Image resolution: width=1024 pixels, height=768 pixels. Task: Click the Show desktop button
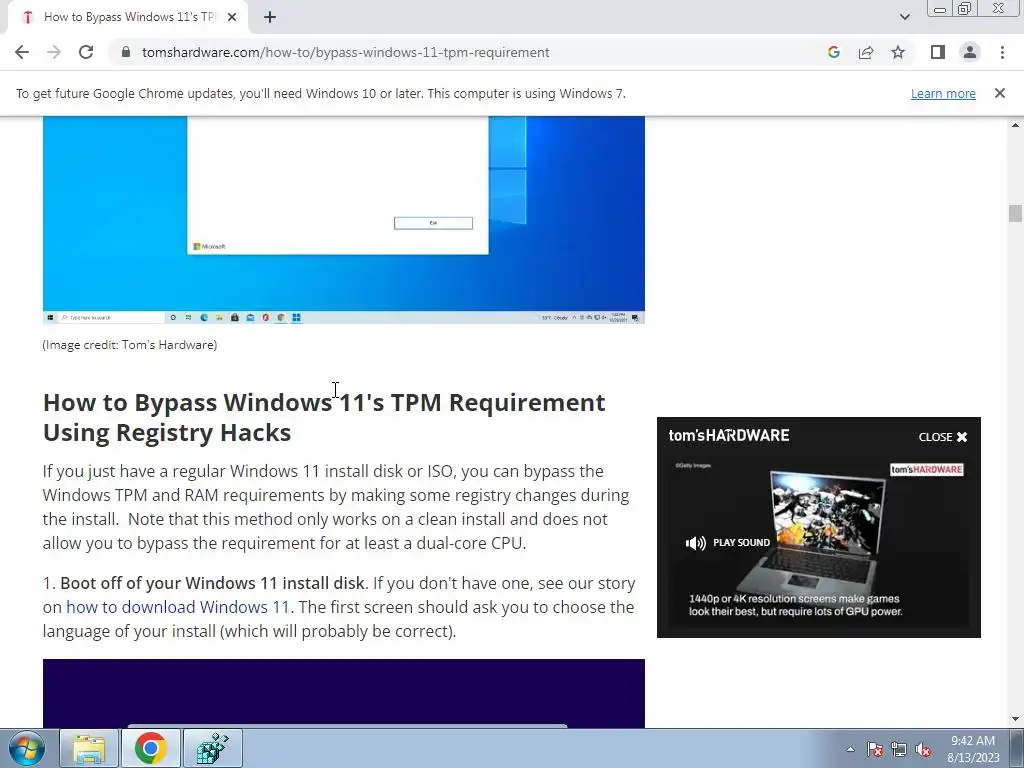1017,748
